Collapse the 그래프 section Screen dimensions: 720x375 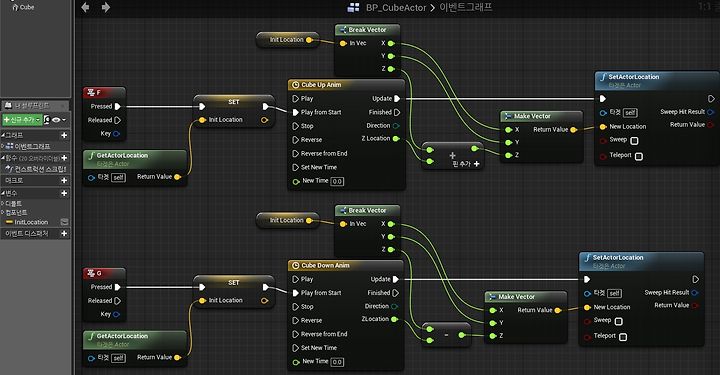pos(3,135)
